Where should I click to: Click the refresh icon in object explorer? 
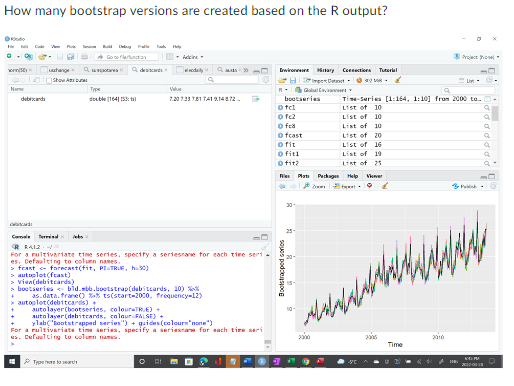(266, 80)
